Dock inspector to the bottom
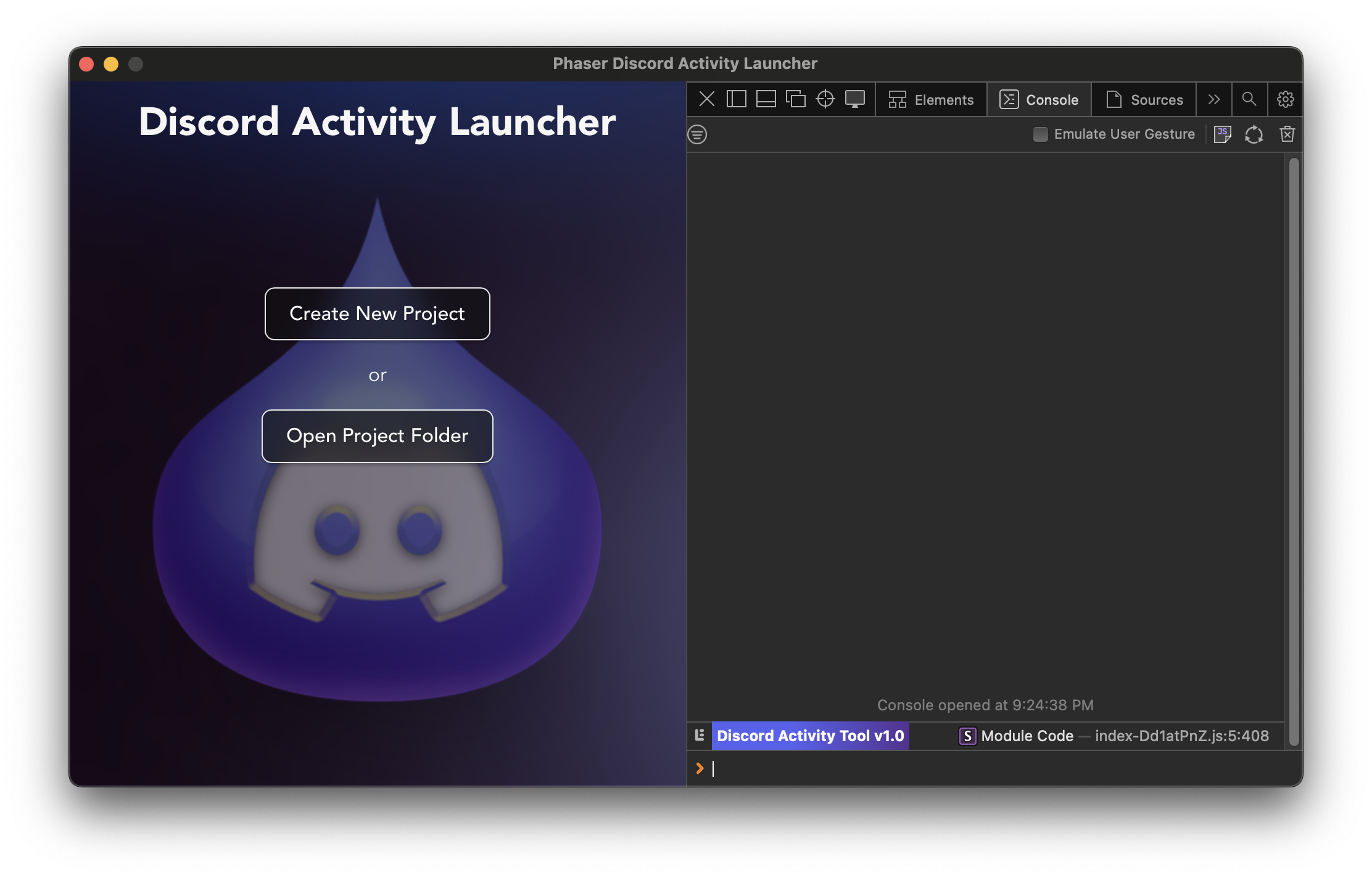This screenshot has width=1372, height=878. (766, 99)
